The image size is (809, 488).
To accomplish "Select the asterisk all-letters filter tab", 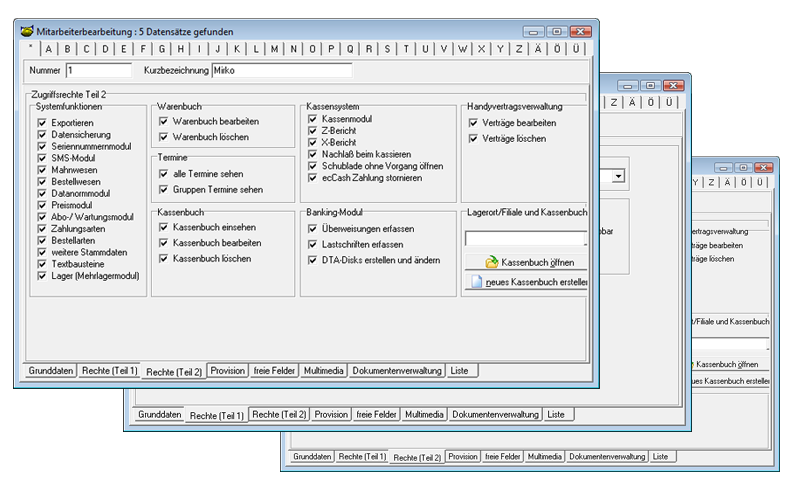I will click(31, 48).
